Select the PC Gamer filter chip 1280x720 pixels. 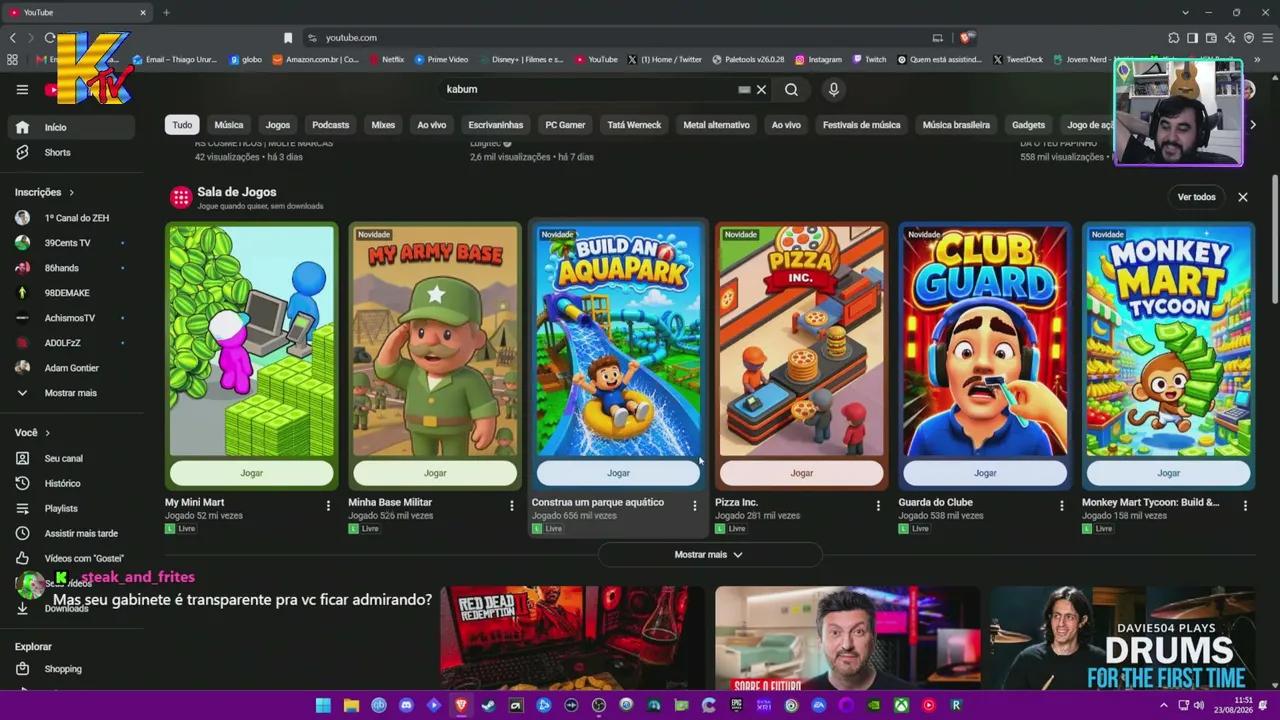(x=565, y=125)
